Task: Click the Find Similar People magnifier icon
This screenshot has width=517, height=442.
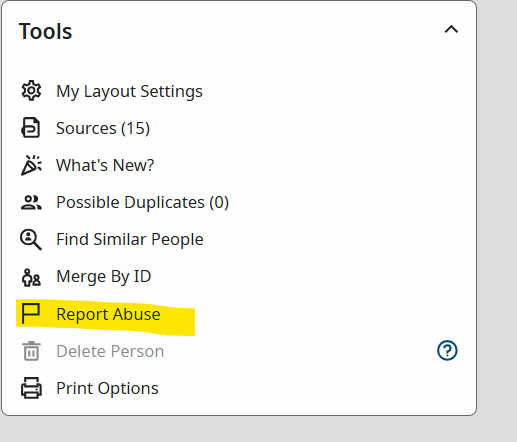Action: (x=31, y=239)
